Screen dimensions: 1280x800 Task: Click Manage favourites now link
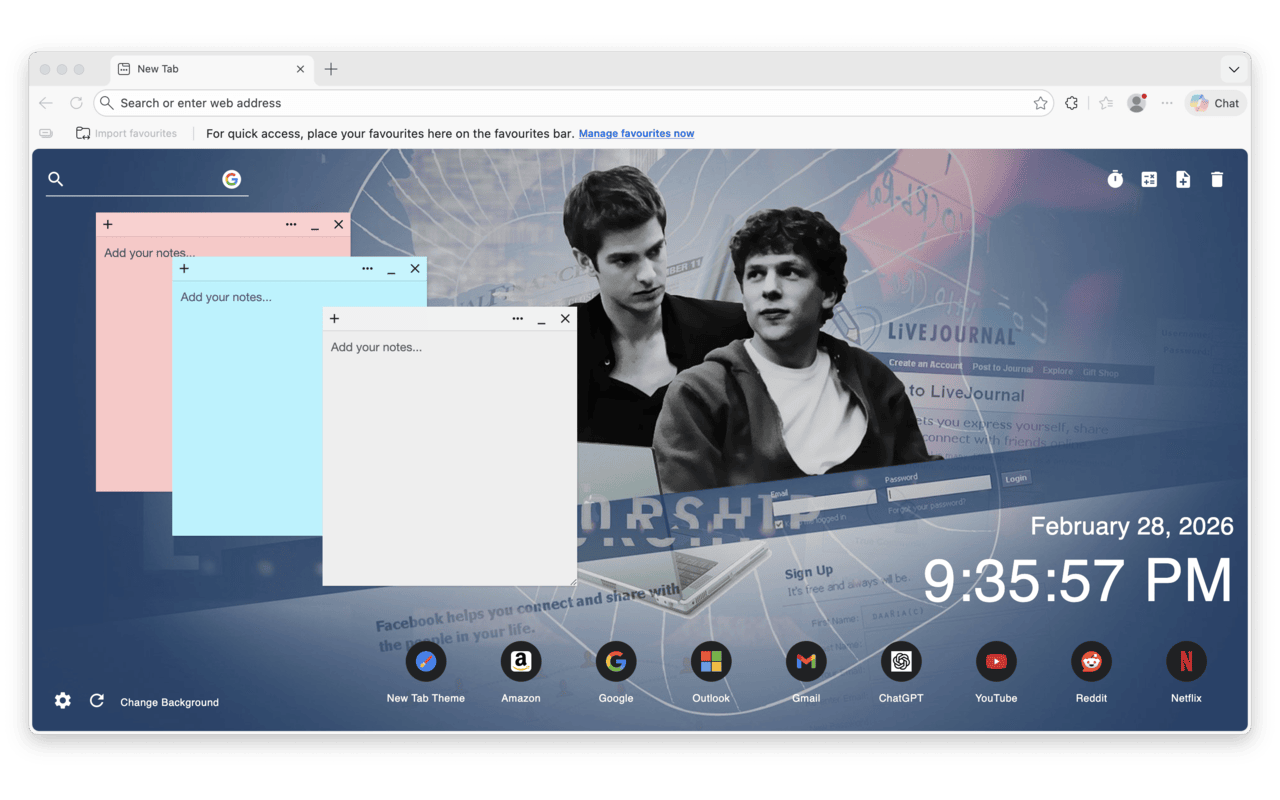click(x=636, y=133)
